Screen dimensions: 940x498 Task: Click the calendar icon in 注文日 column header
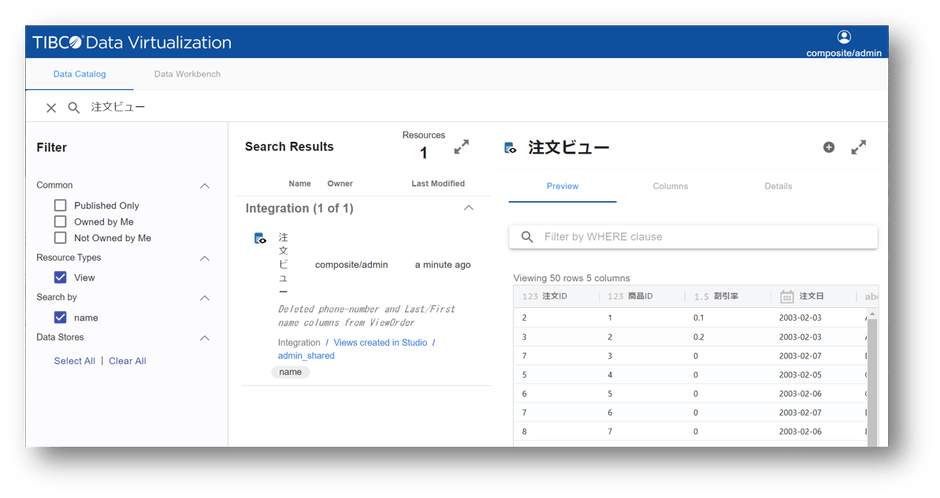click(787, 297)
